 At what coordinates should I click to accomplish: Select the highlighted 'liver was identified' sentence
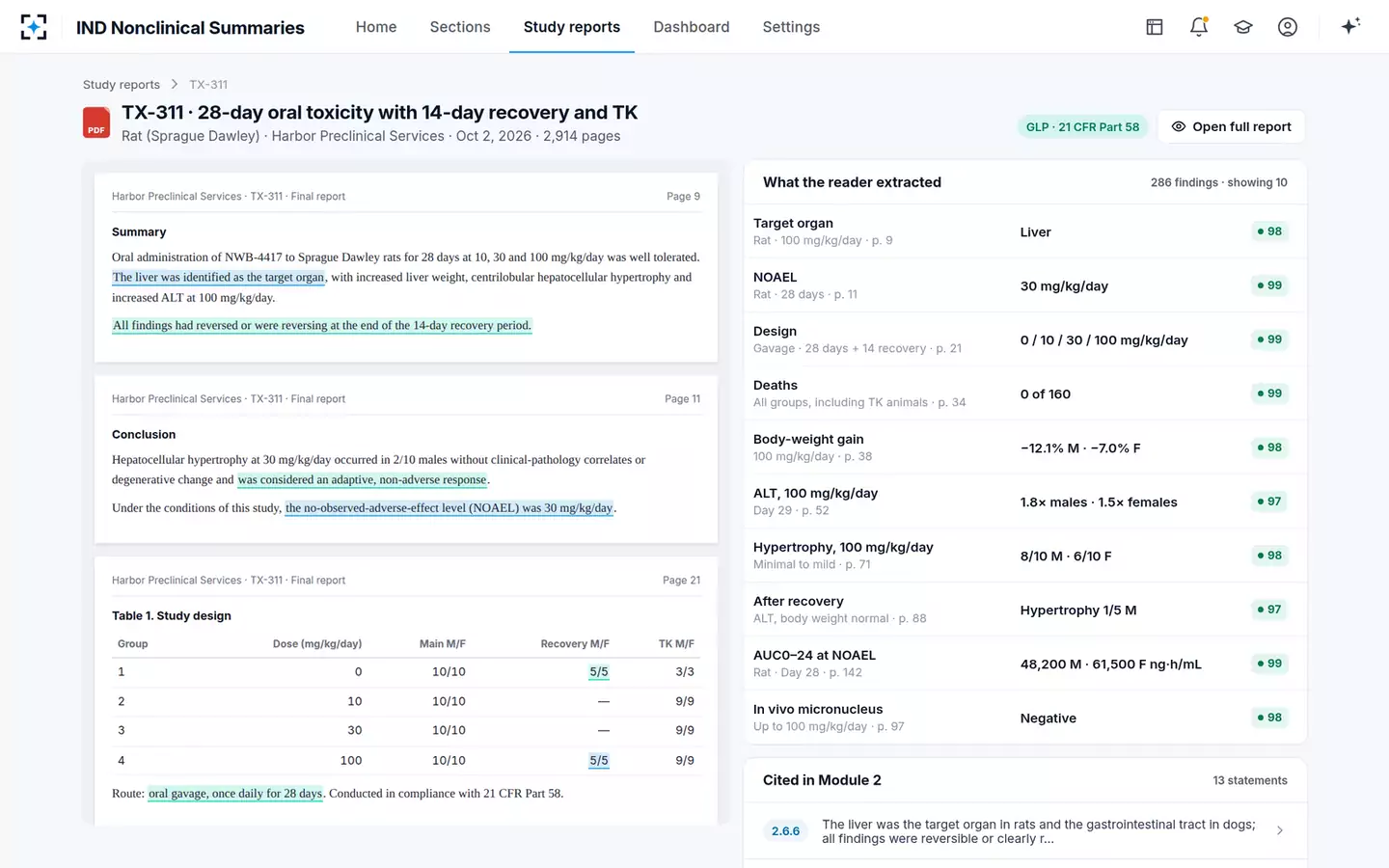point(219,278)
